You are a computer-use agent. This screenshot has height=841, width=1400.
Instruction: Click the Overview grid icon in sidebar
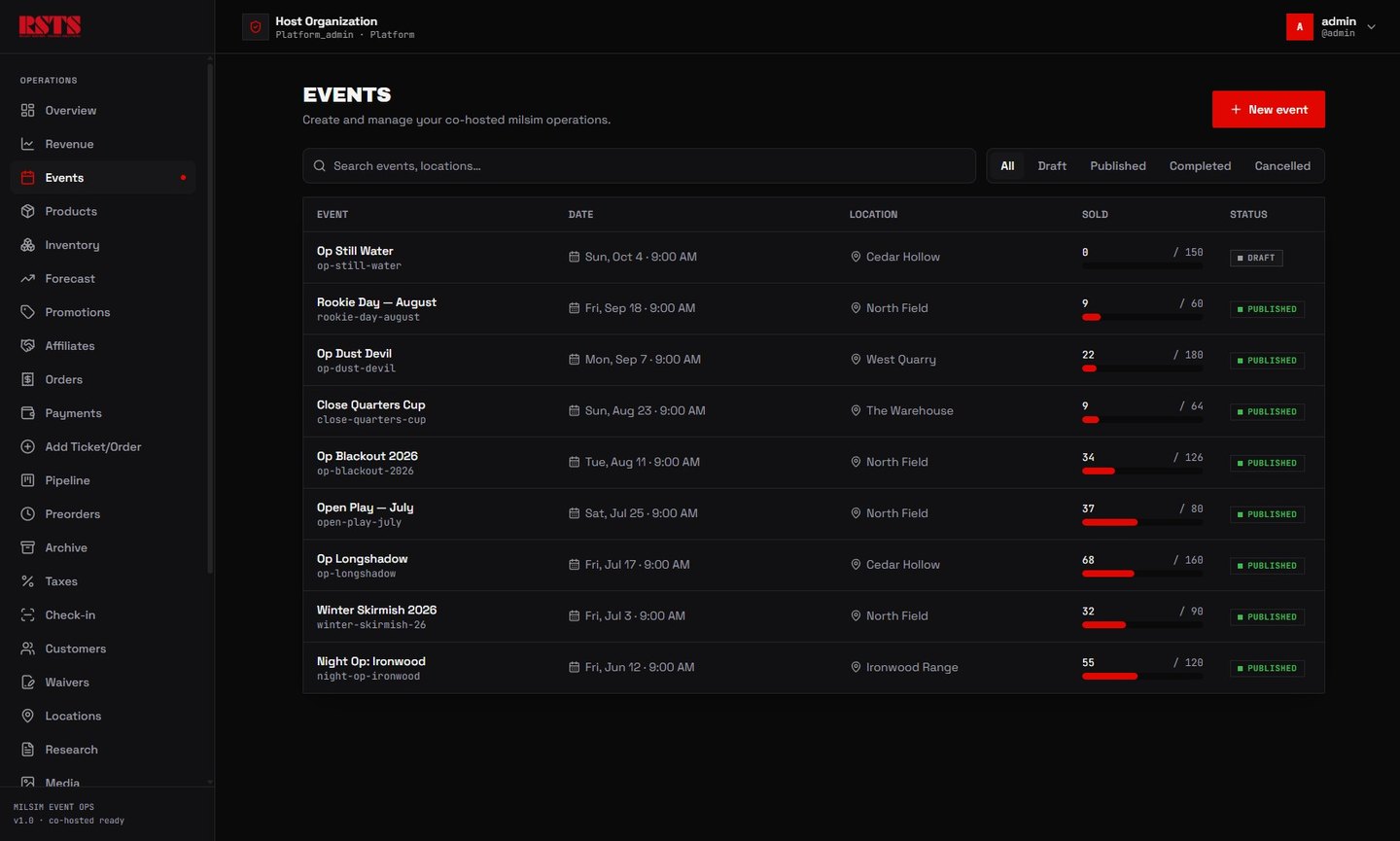click(x=27, y=111)
